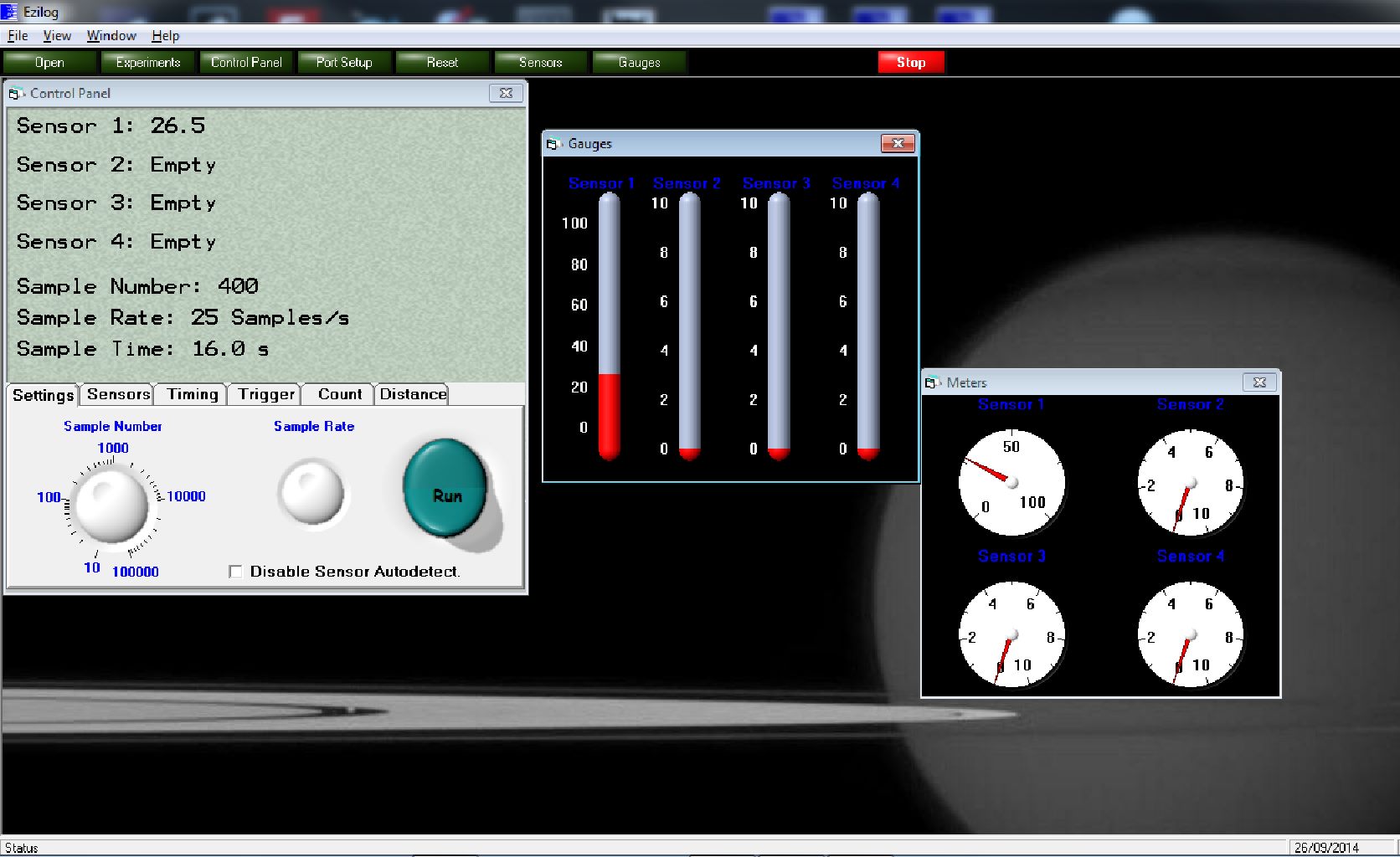Image resolution: width=1400 pixels, height=857 pixels.
Task: Click the 10000 mark on Sample Number dial
Action: (186, 496)
